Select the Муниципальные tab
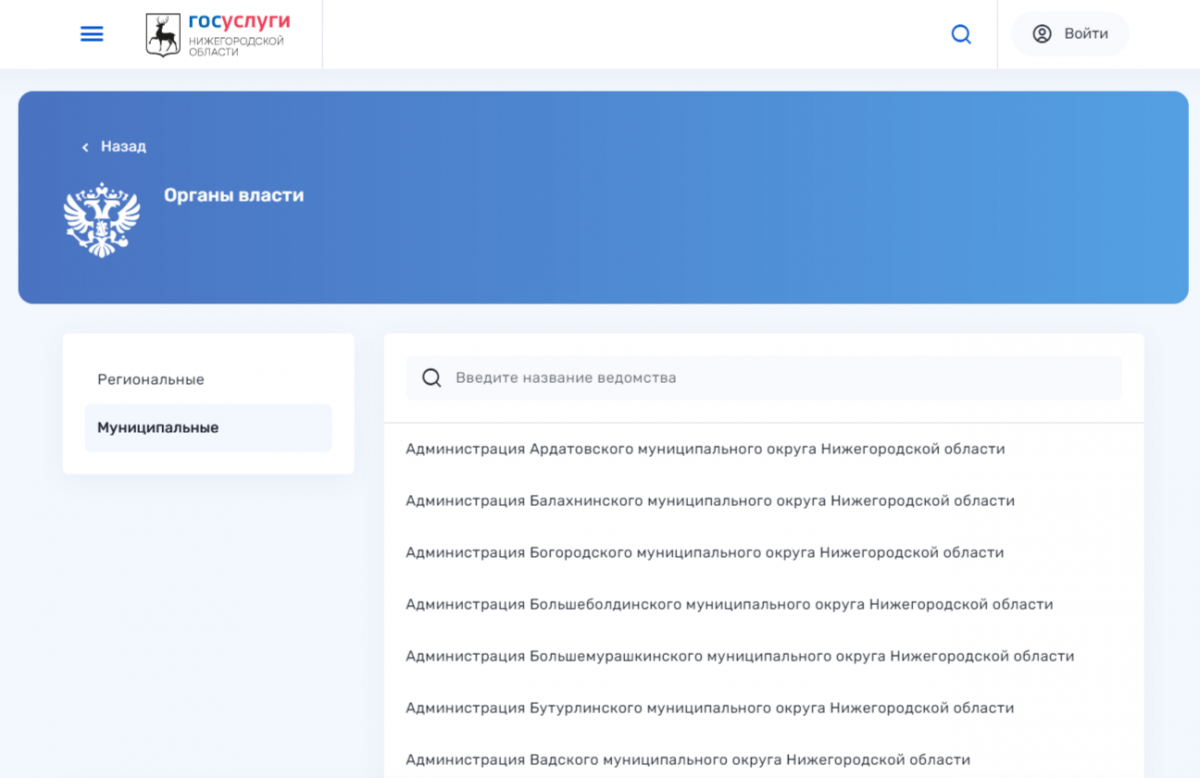Screen dimensions: 1200x778 pos(158,427)
